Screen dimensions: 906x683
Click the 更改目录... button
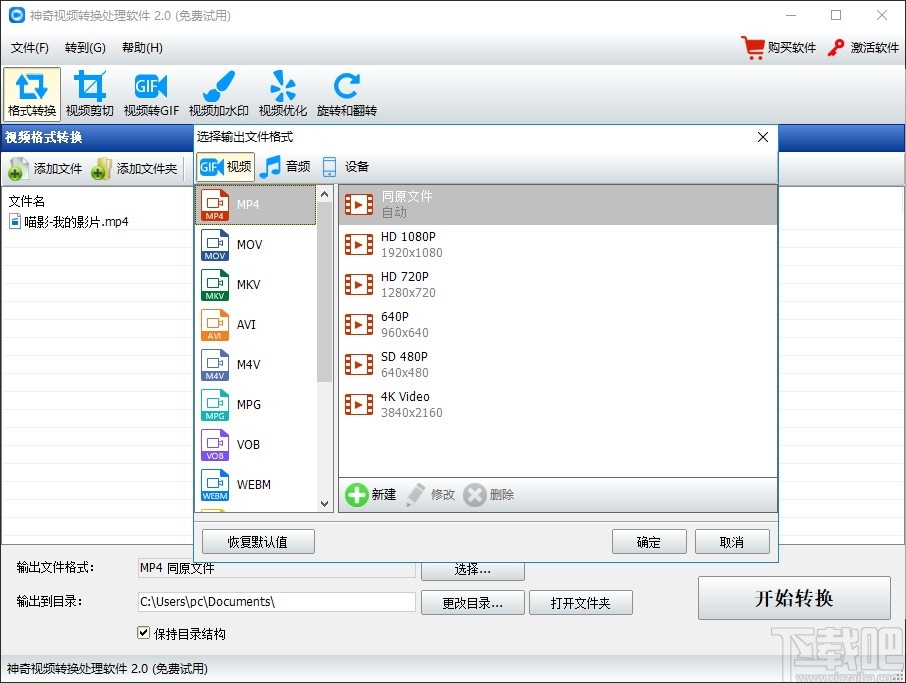(473, 603)
